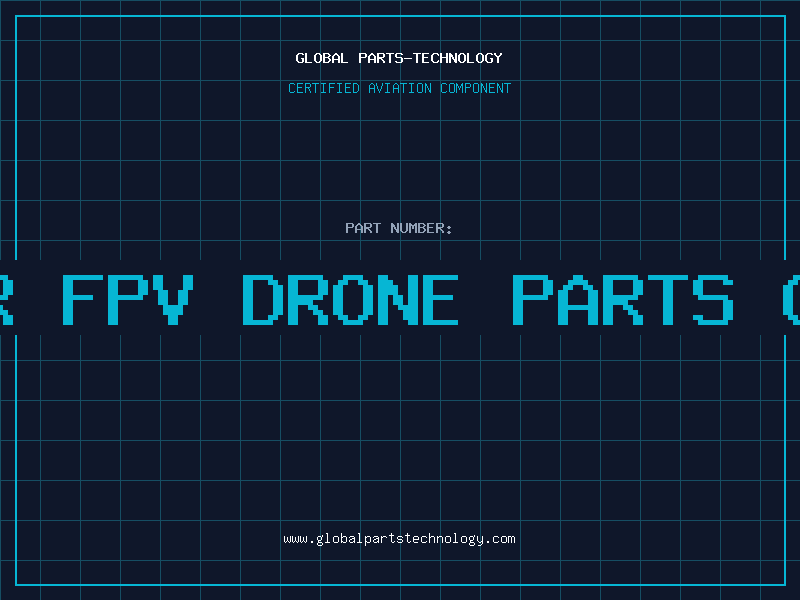
Task: Click the word CERTIFIED in the subtitle
Action: coord(323,88)
